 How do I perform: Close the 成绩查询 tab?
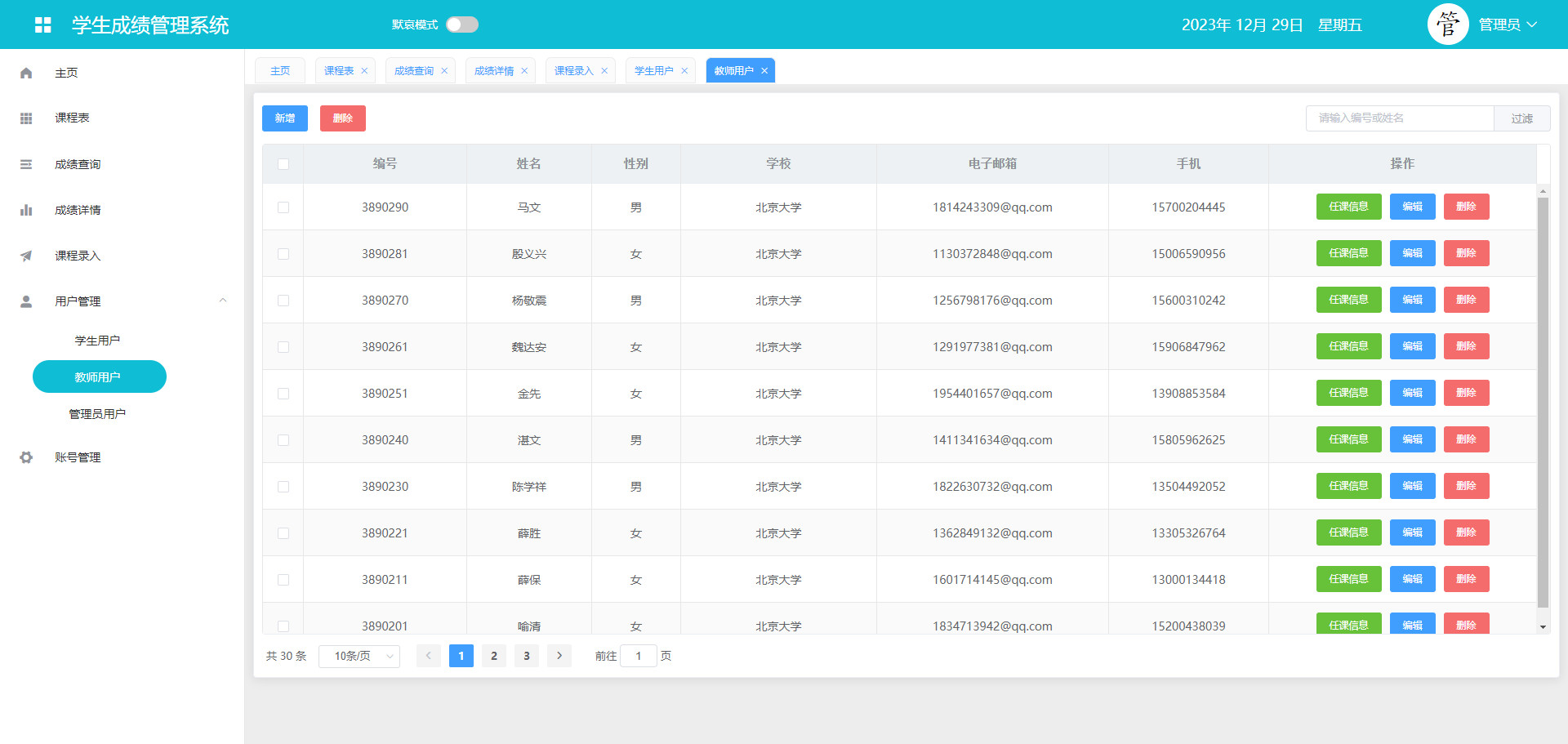444,71
